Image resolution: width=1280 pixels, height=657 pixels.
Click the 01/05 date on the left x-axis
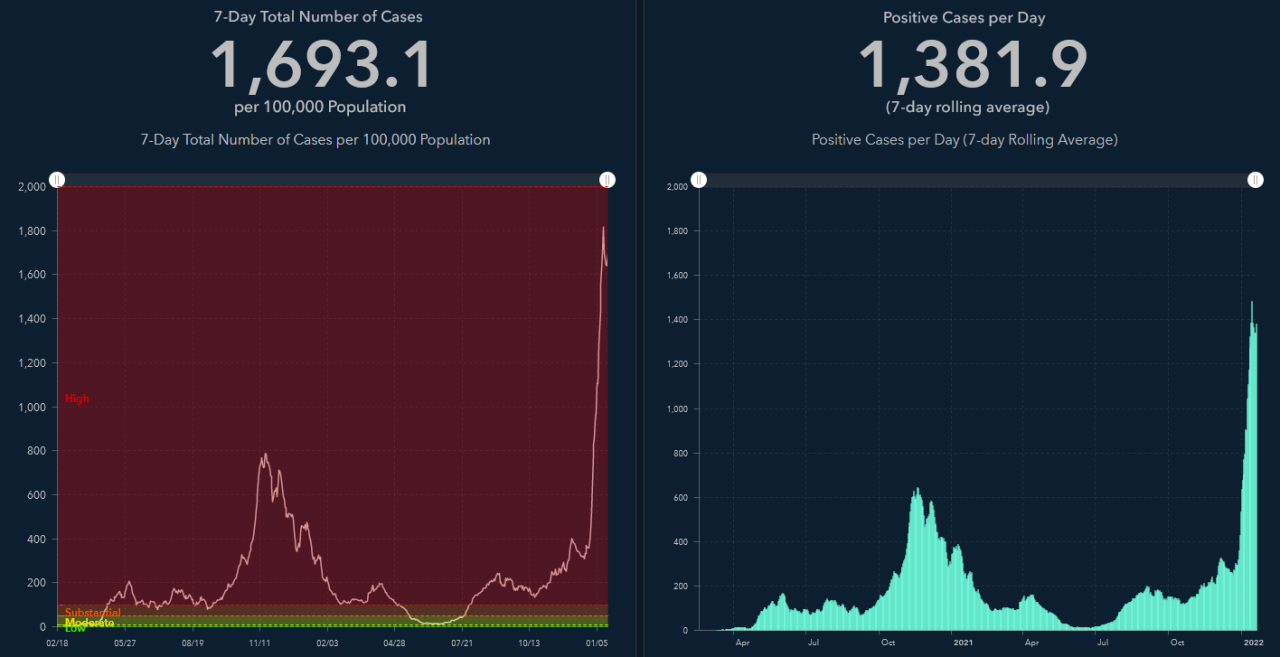tap(597, 644)
